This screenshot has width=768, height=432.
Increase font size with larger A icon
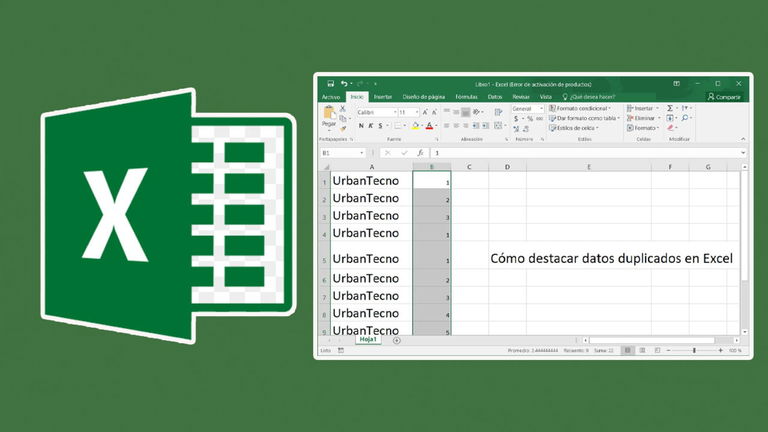click(x=425, y=112)
